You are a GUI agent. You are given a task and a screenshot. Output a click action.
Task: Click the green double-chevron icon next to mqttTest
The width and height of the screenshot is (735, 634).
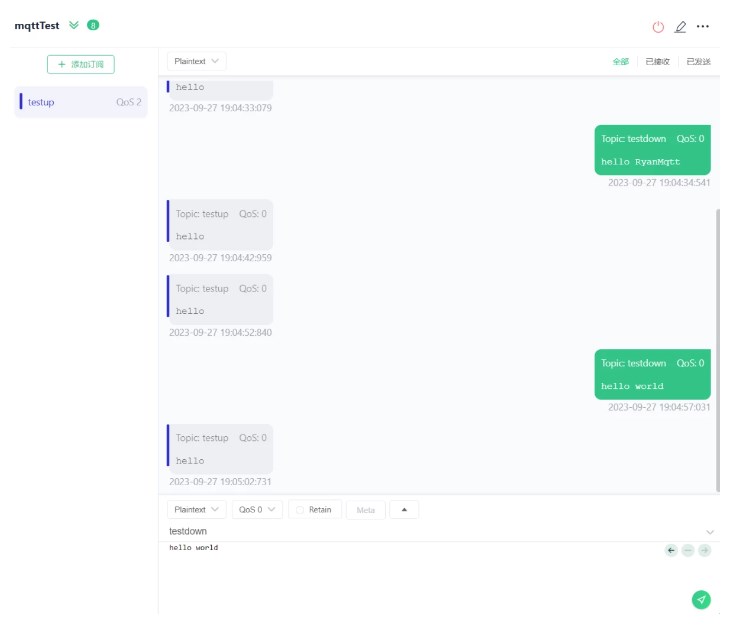point(74,25)
